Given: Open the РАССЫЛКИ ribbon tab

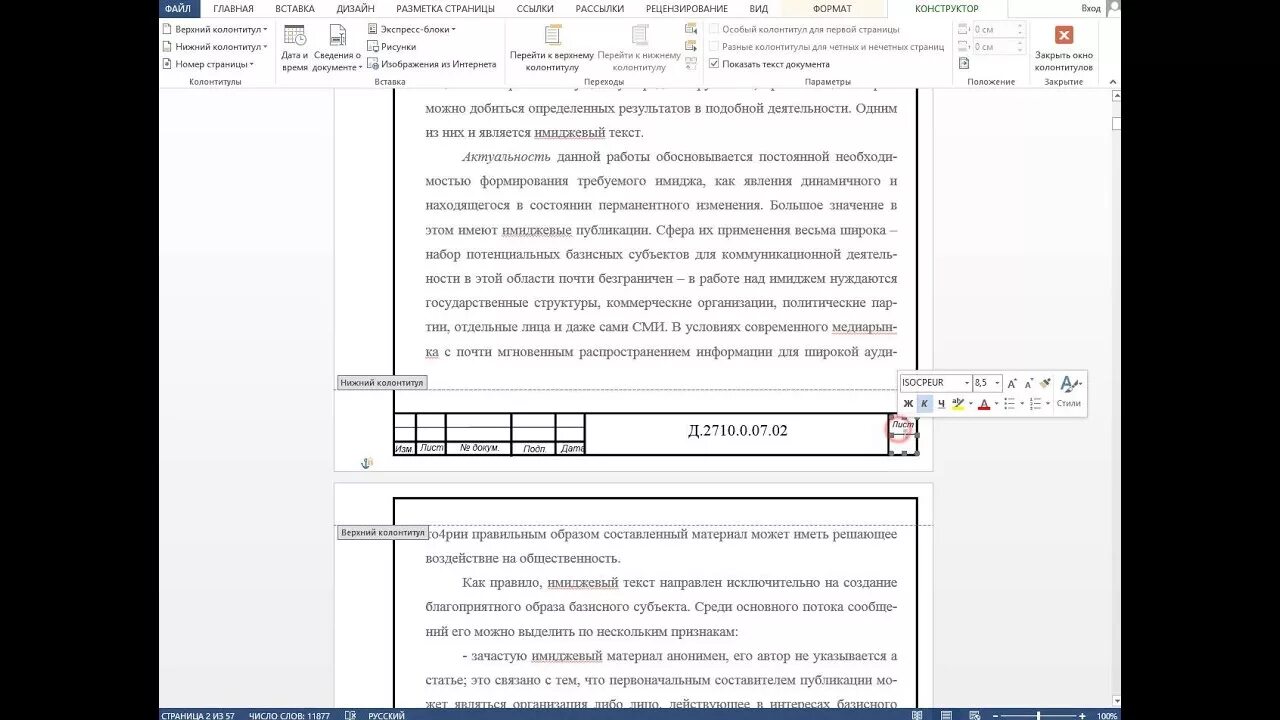Looking at the screenshot, I should [600, 9].
